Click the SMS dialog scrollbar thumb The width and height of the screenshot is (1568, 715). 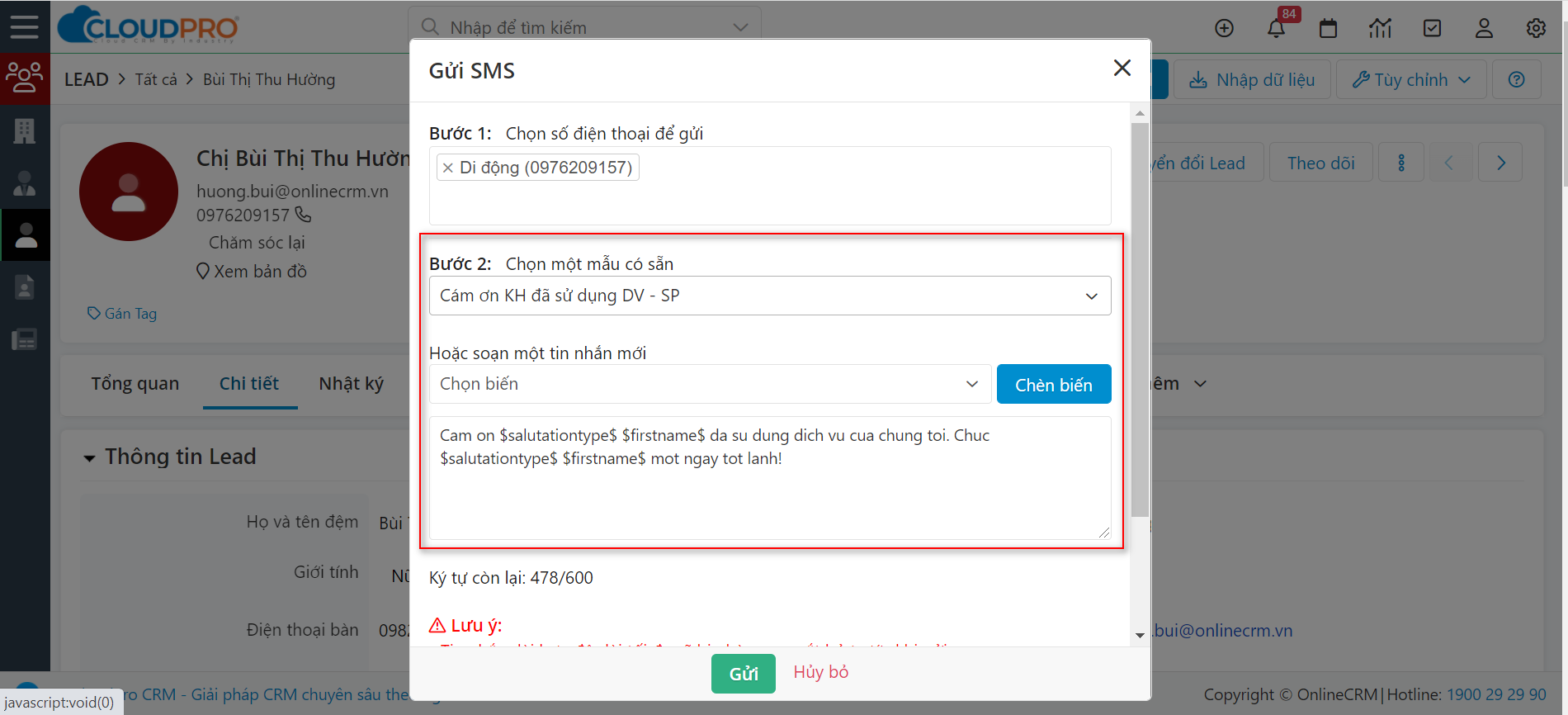pyautogui.click(x=1140, y=320)
